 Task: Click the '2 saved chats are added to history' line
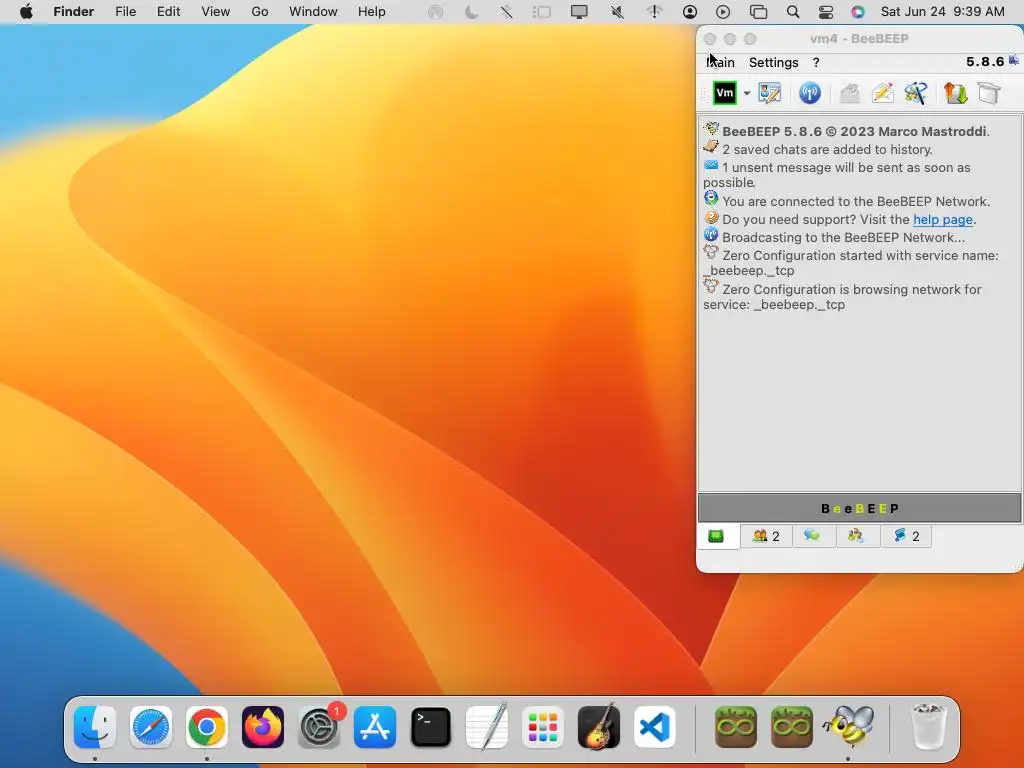pyautogui.click(x=827, y=150)
